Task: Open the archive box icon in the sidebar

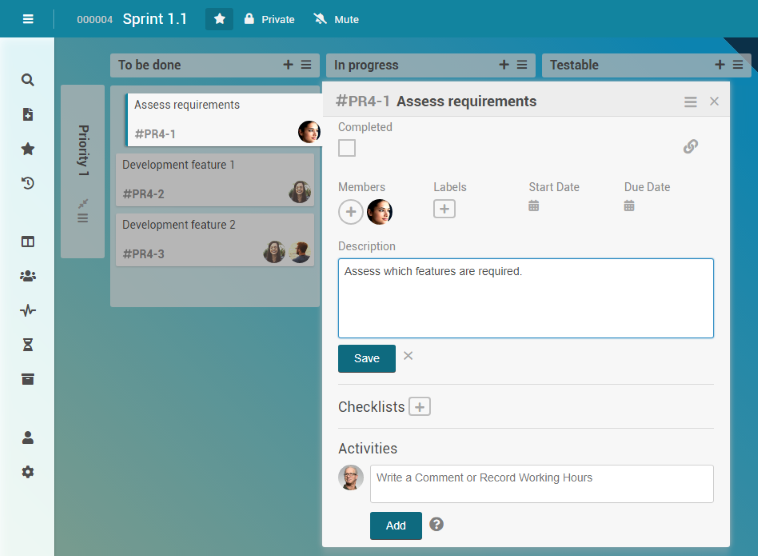Action: point(28,379)
